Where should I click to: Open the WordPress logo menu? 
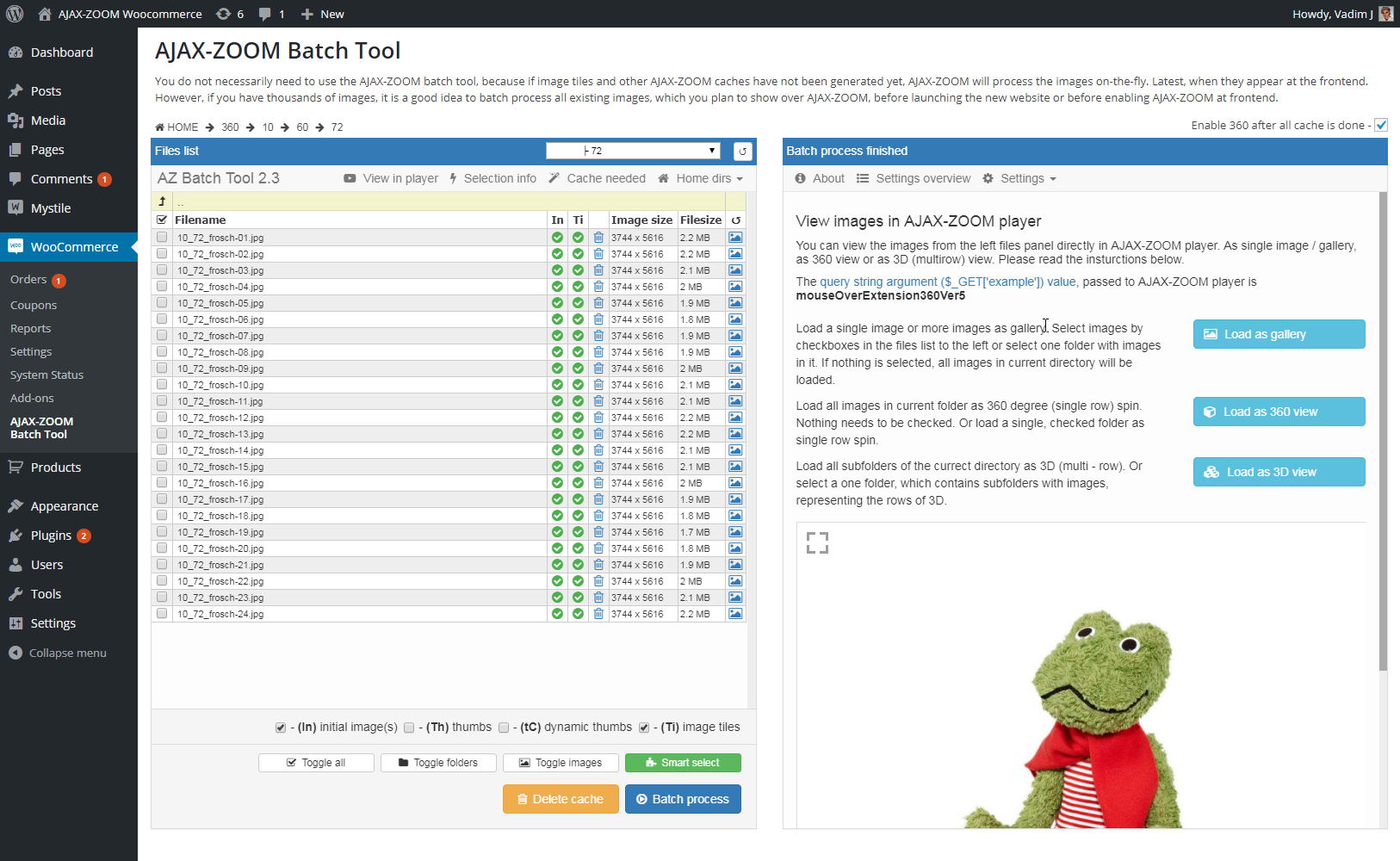click(15, 14)
